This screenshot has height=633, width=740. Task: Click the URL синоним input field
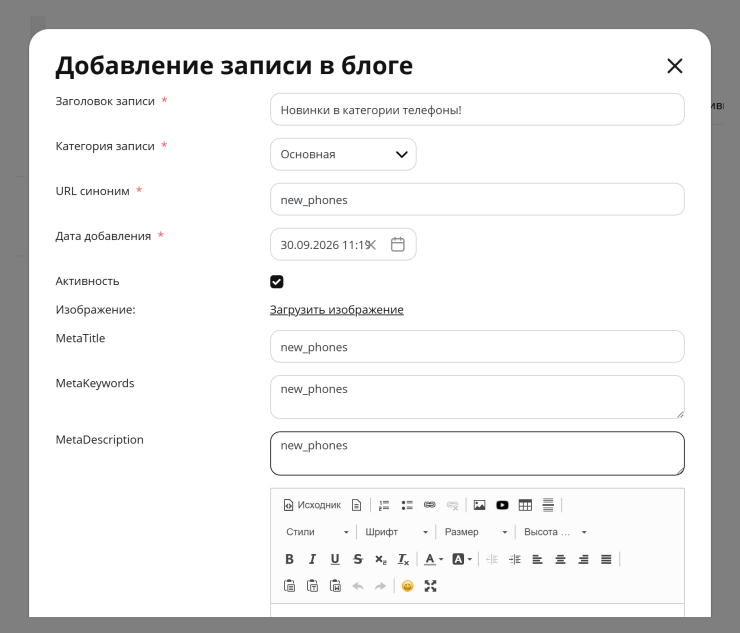[477, 200]
